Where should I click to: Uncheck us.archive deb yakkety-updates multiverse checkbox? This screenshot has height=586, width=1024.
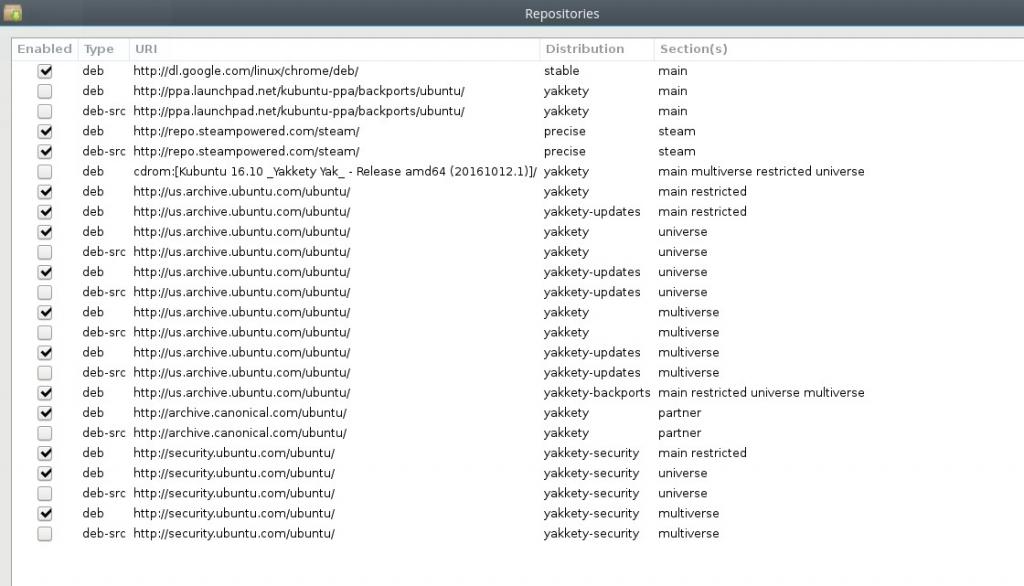tap(44, 353)
